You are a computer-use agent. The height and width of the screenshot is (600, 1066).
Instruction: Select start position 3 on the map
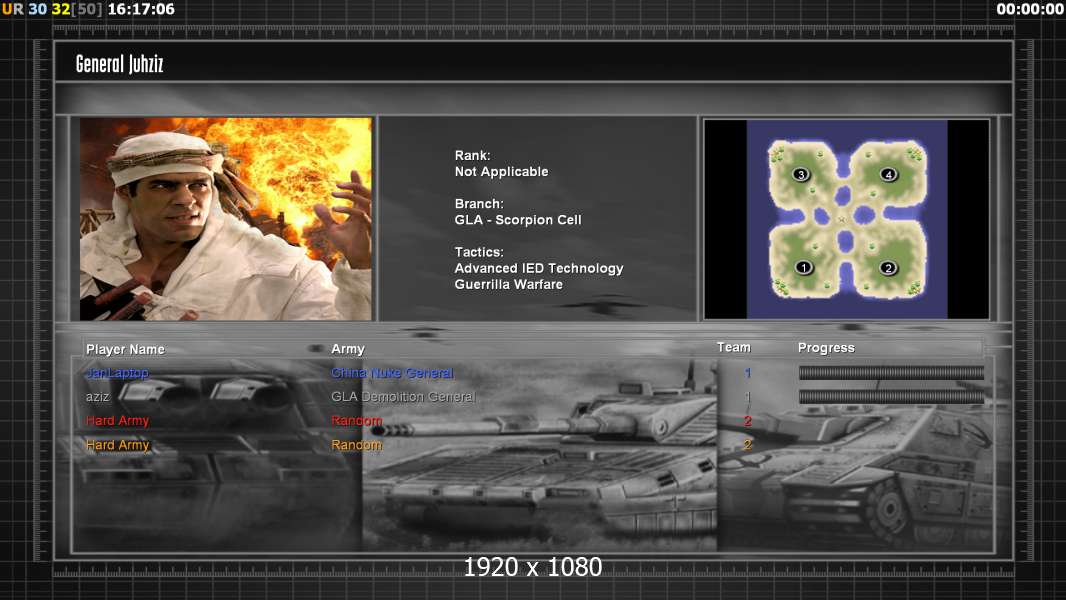click(801, 175)
